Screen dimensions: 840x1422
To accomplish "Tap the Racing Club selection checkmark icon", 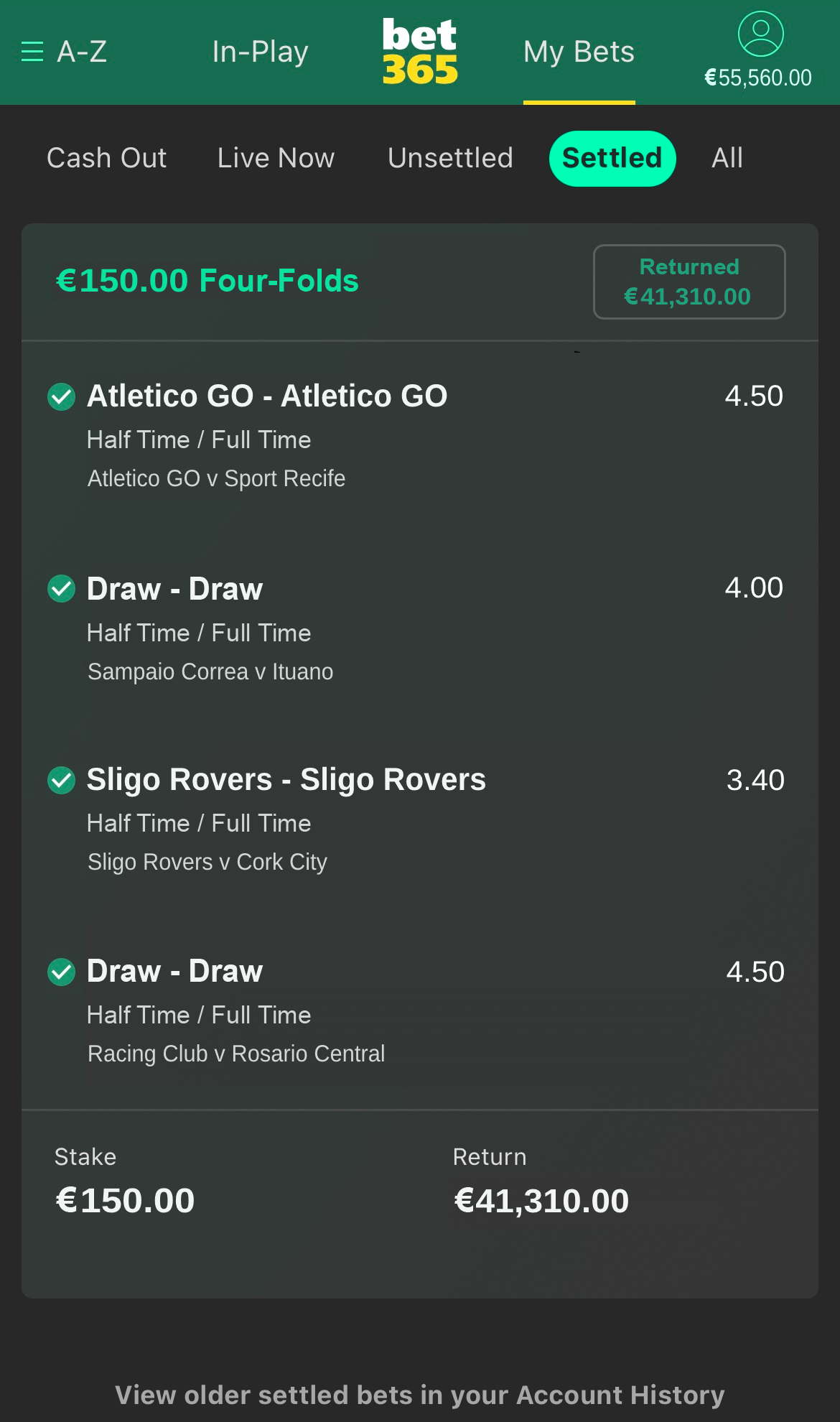I will (x=61, y=972).
